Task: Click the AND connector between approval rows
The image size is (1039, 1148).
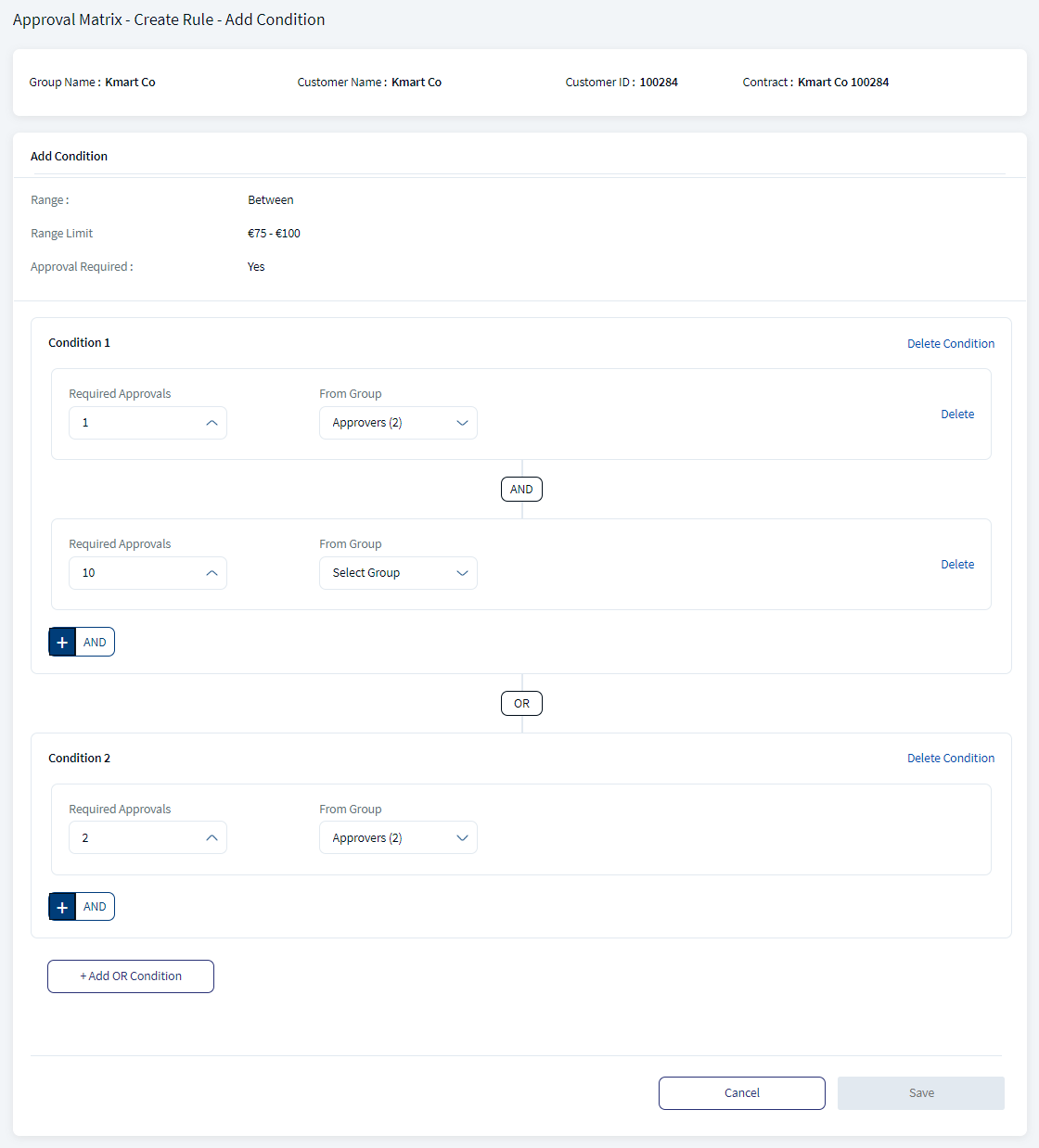Action: coord(521,489)
